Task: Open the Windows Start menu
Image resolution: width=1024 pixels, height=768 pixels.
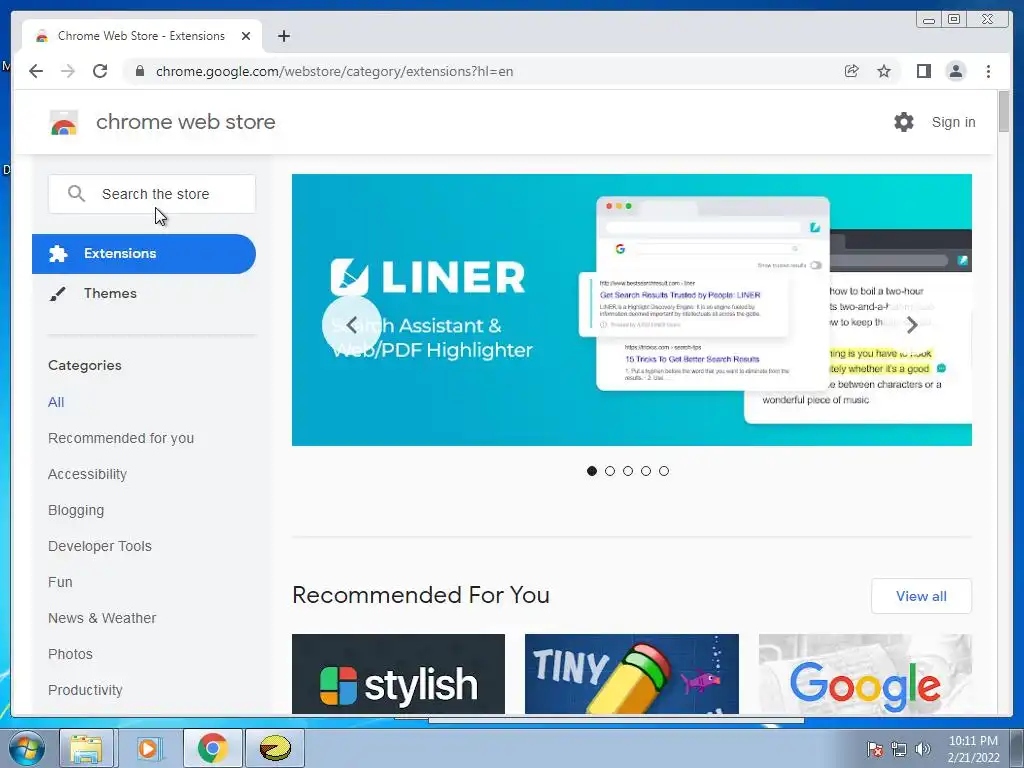Action: [x=26, y=748]
